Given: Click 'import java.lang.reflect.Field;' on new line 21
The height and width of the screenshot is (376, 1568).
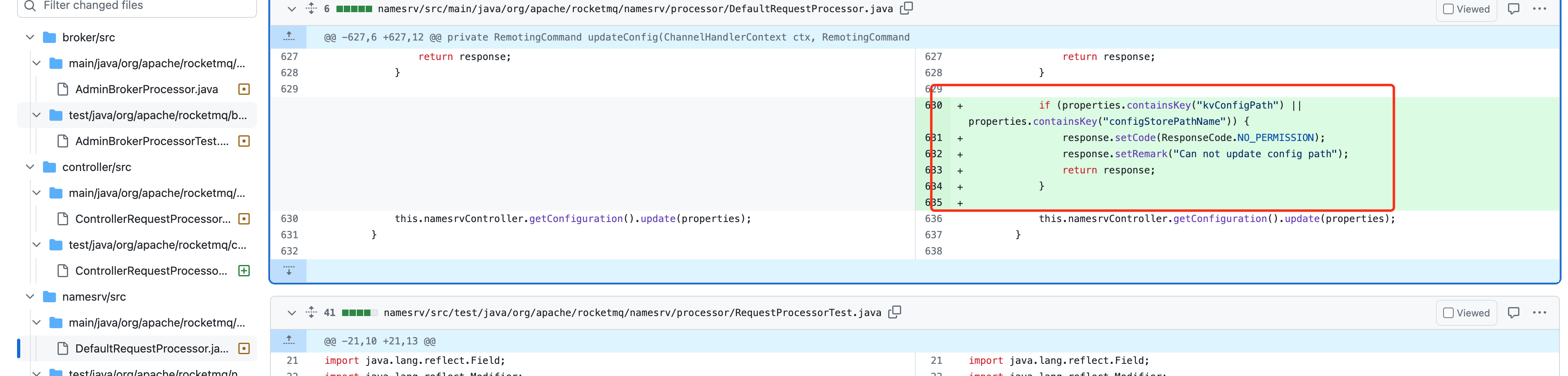Looking at the screenshot, I should [1058, 360].
